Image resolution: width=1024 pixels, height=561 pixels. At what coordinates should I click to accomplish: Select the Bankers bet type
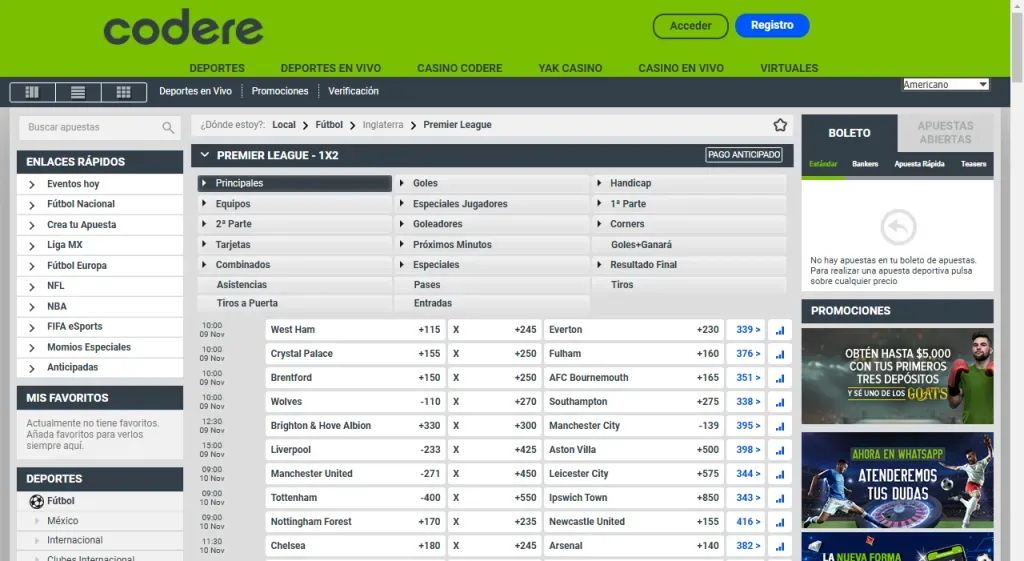(865, 164)
